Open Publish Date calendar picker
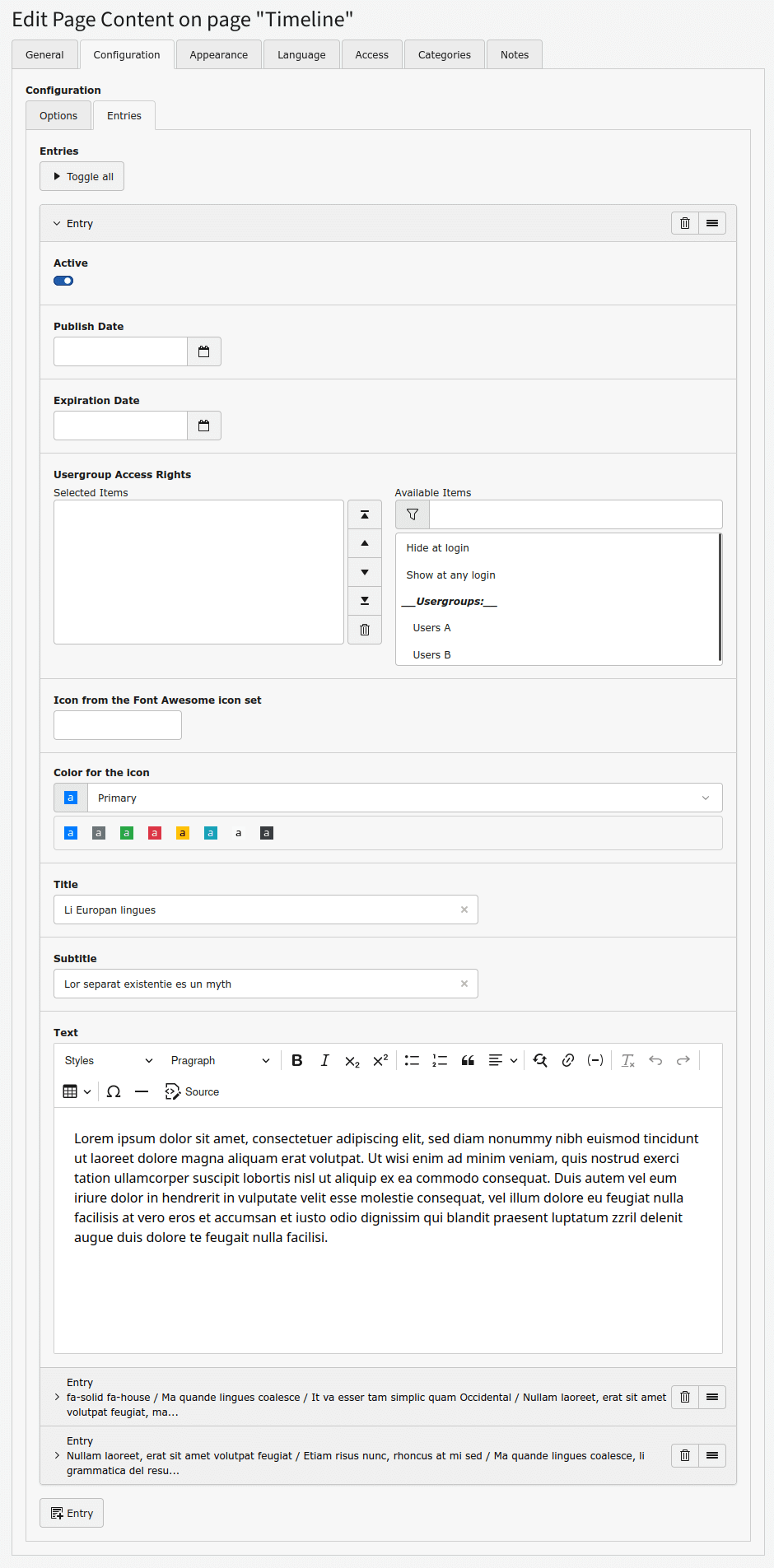 pyautogui.click(x=204, y=351)
